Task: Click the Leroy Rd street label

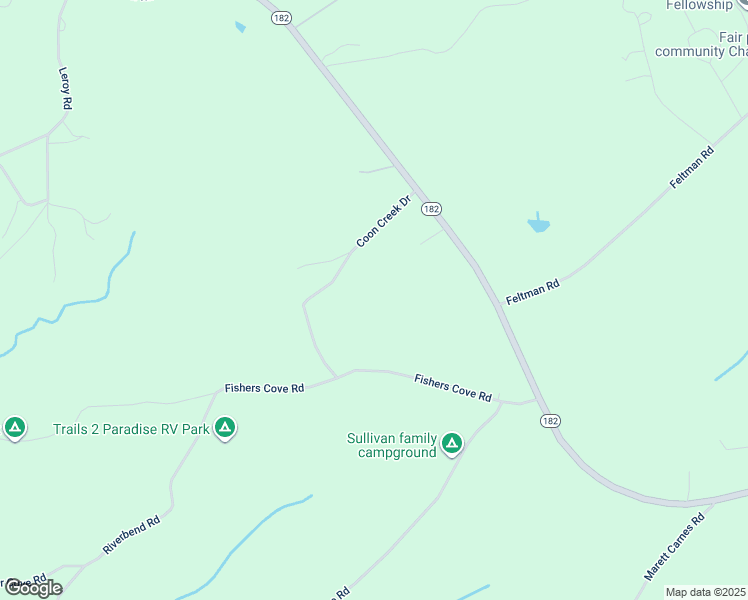Action: pos(65,88)
